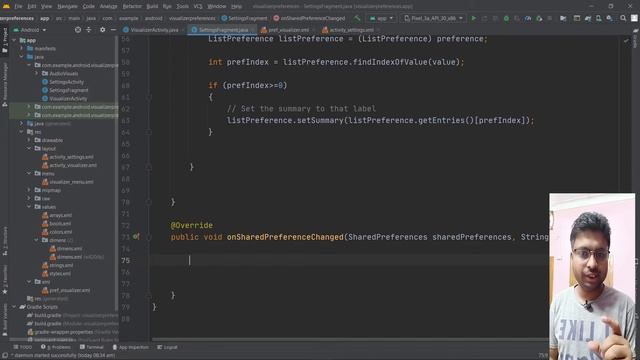Click Expand/Collapse all icon in Project panel
The height and width of the screenshot is (360, 640).
(89, 30)
